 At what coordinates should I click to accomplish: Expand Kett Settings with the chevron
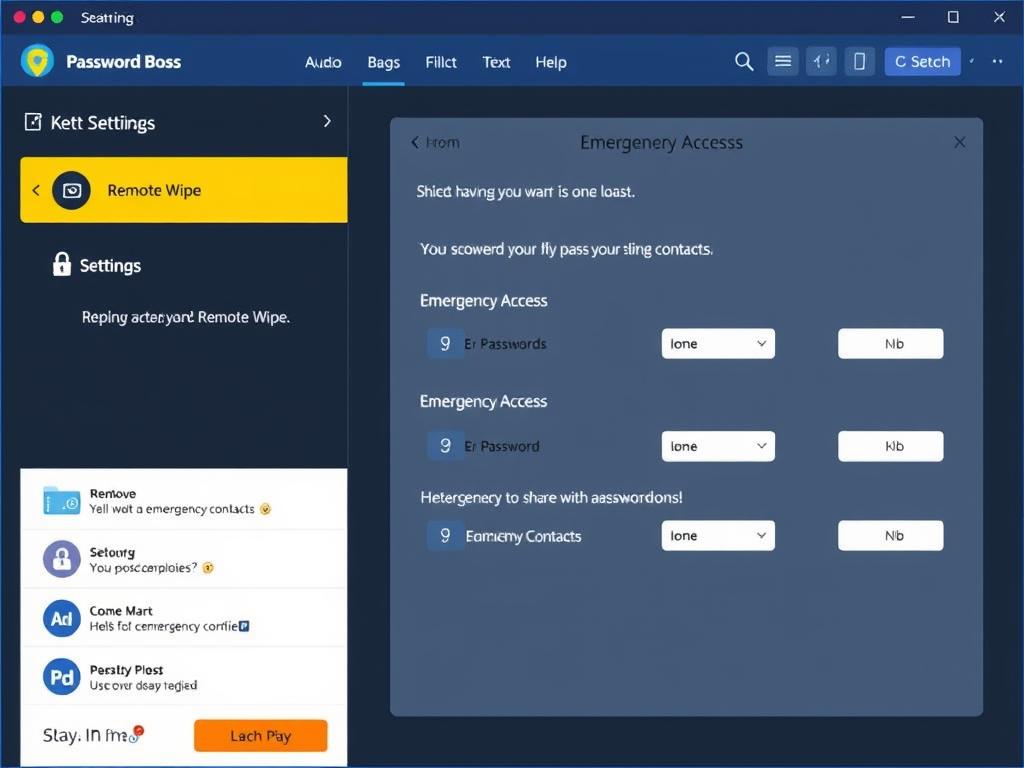327,121
